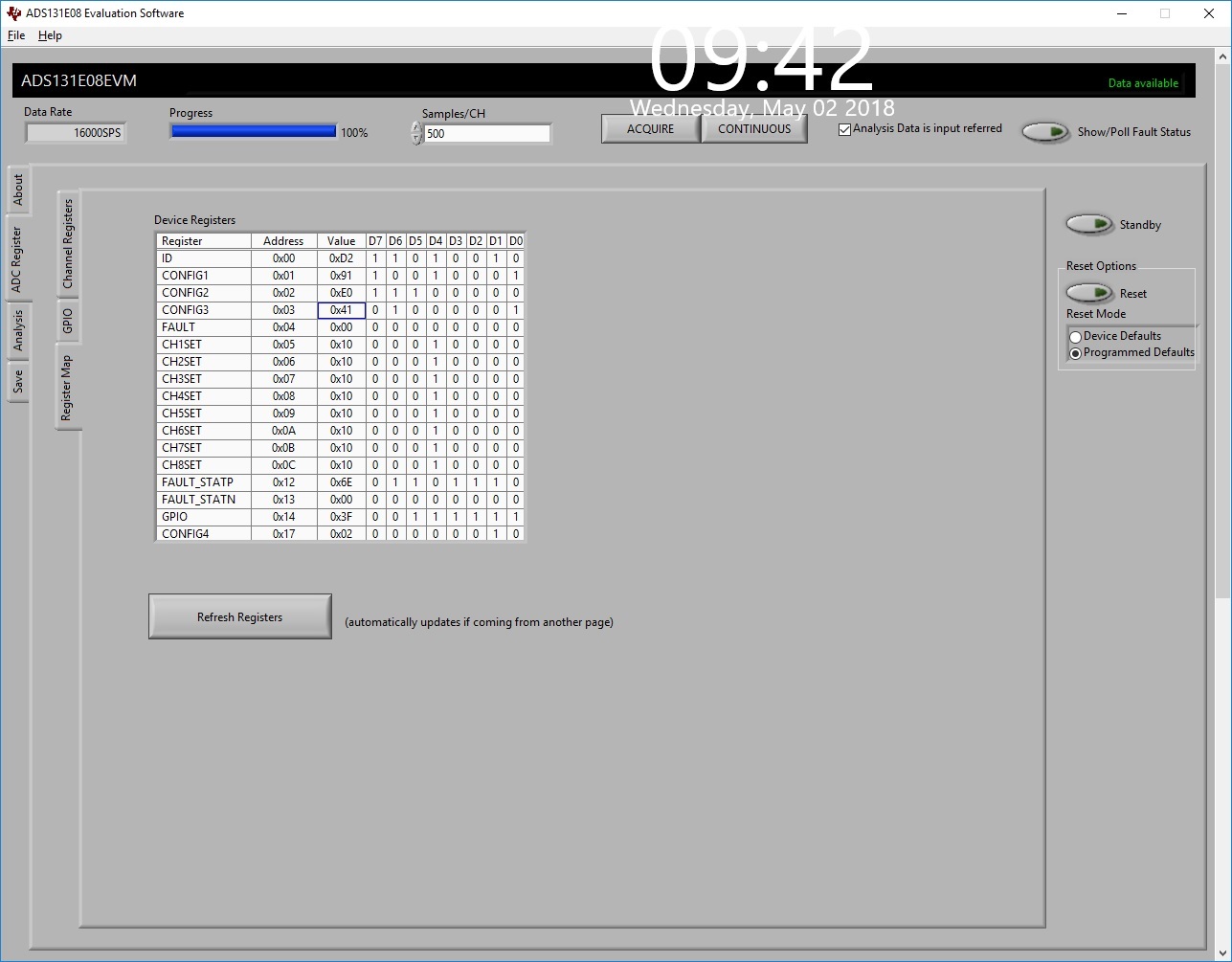This screenshot has width=1232, height=962.
Task: Click CONFIG4 value 0x02
Action: point(342,534)
